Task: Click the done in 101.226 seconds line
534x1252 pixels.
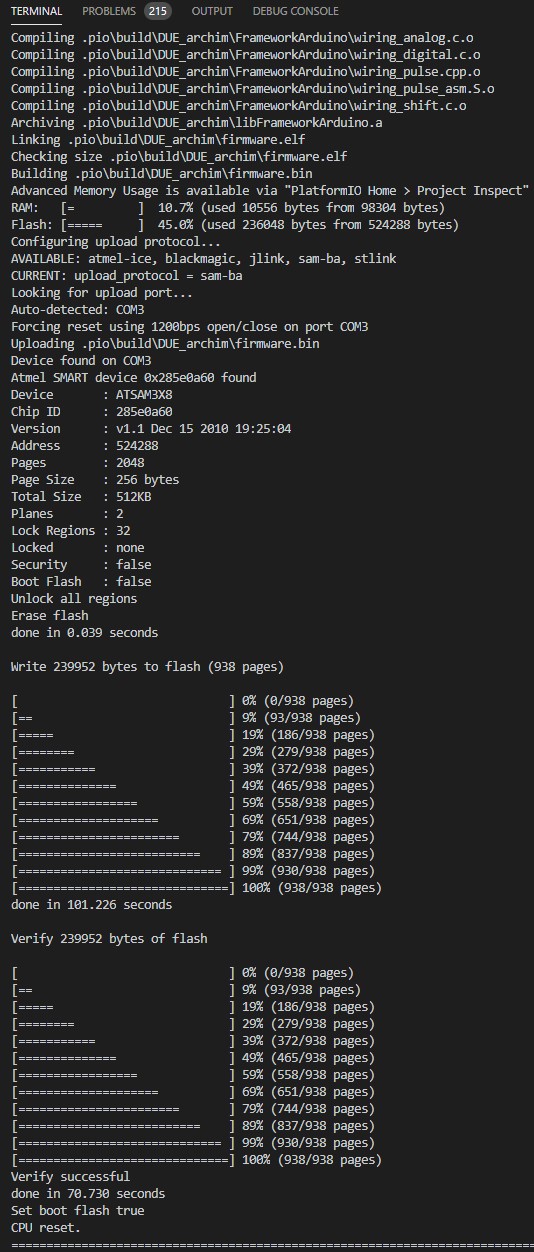Action: tap(91, 905)
